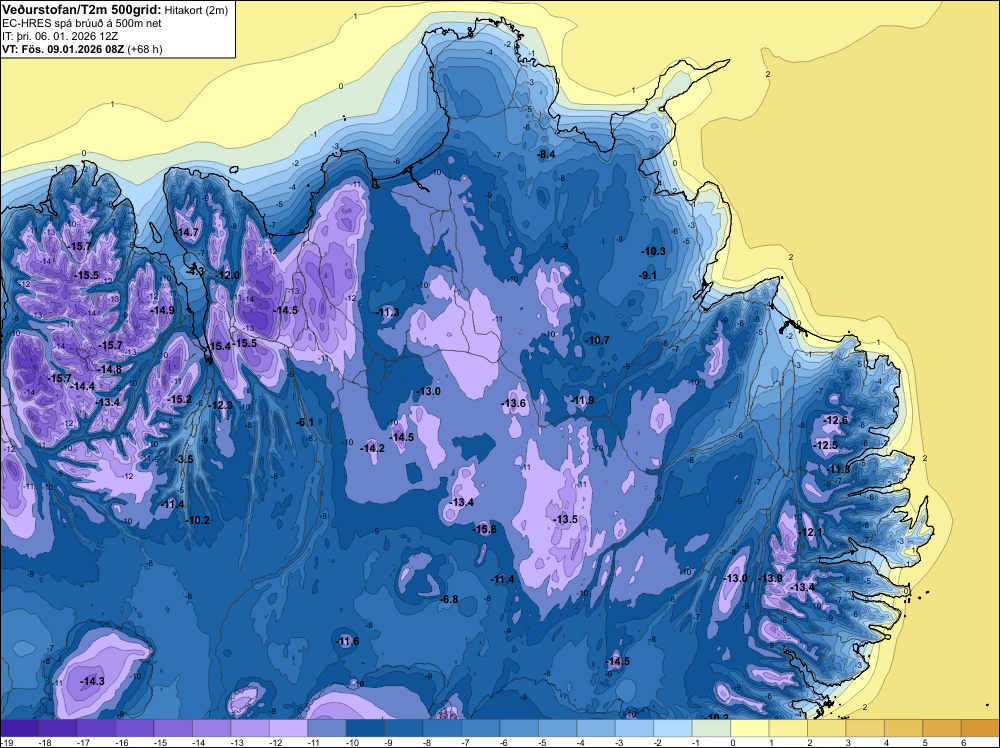
Task: Click the initial time 'IT: þri. 06. 01. 2026 12Z'
Action: tap(60, 36)
